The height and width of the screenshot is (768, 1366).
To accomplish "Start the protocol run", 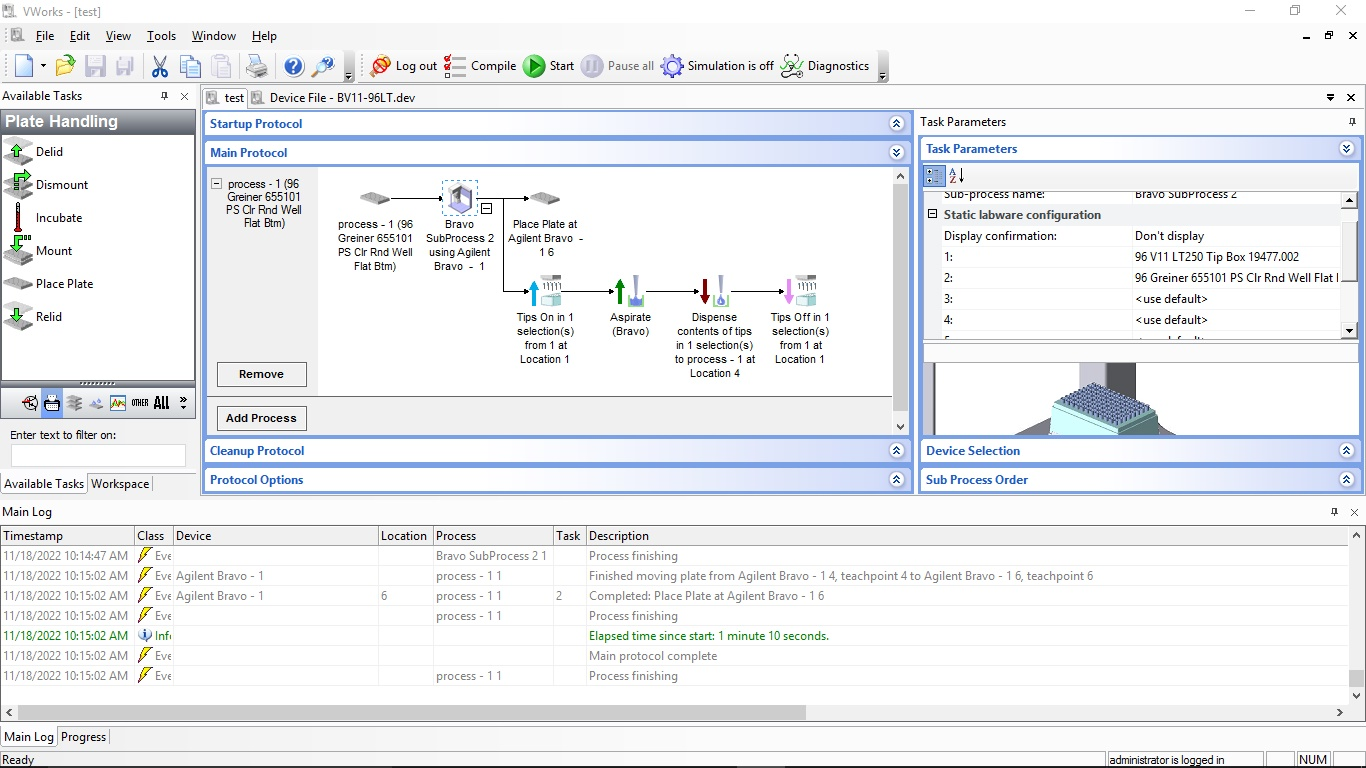I will 549,66.
